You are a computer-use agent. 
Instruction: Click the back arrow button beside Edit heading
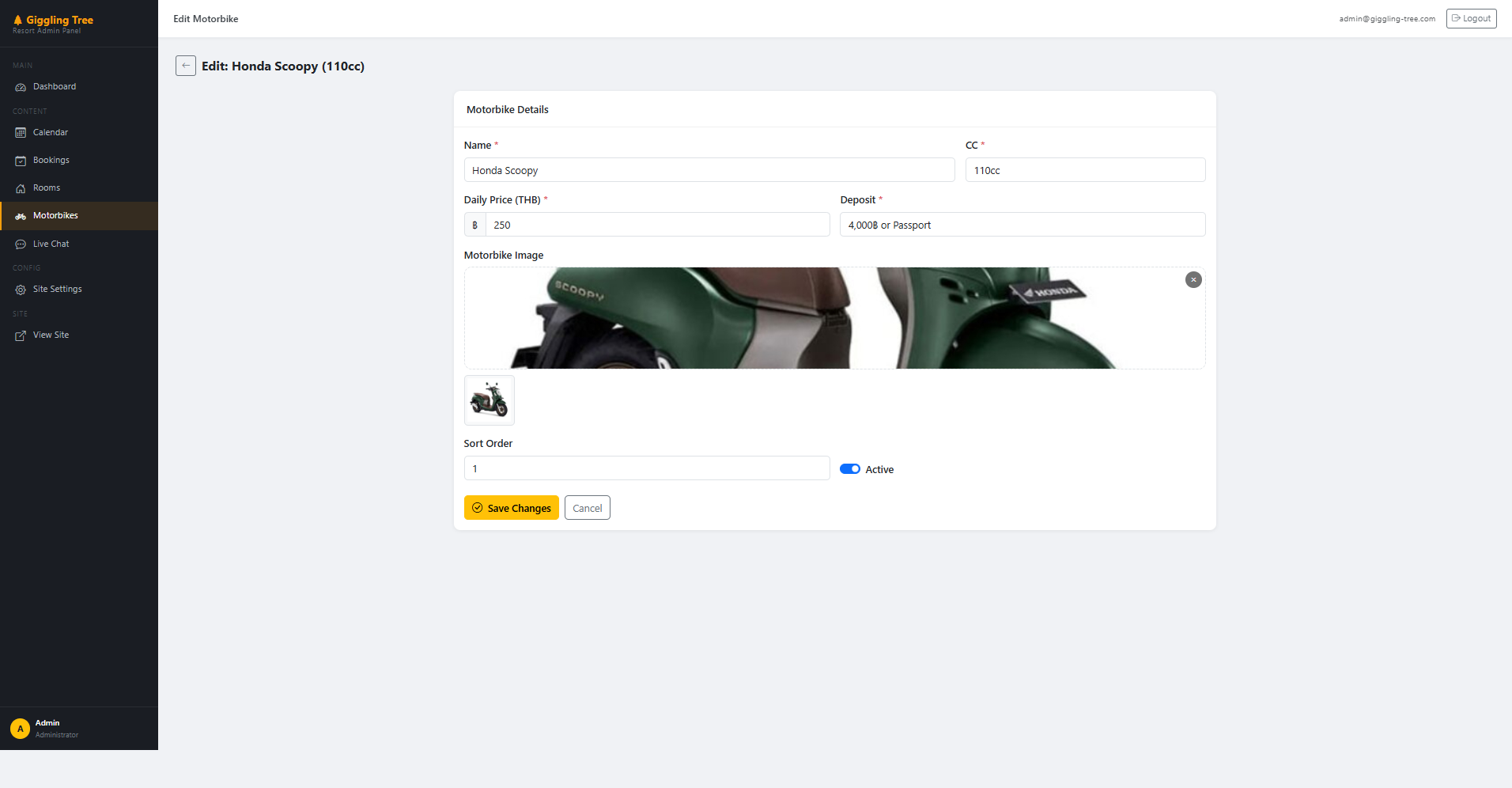(186, 66)
